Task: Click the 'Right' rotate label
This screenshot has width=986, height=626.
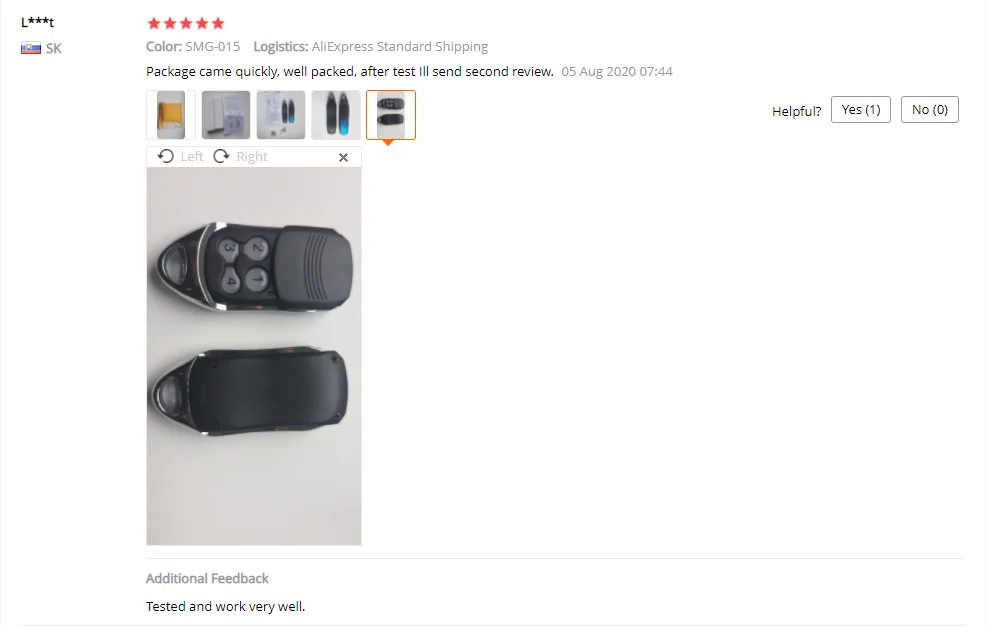Action: 252,156
